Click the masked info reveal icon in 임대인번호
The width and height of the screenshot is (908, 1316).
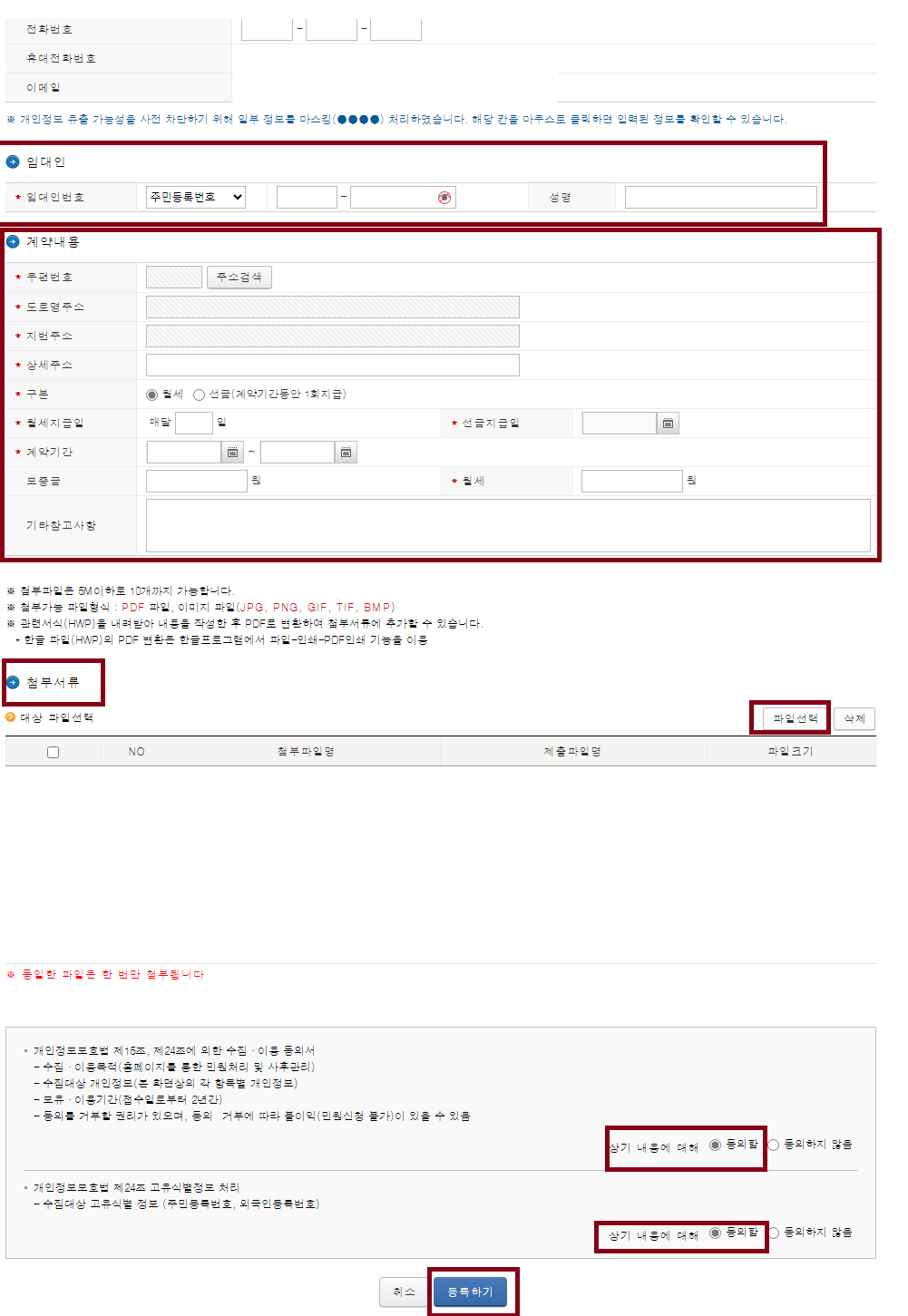pos(442,197)
